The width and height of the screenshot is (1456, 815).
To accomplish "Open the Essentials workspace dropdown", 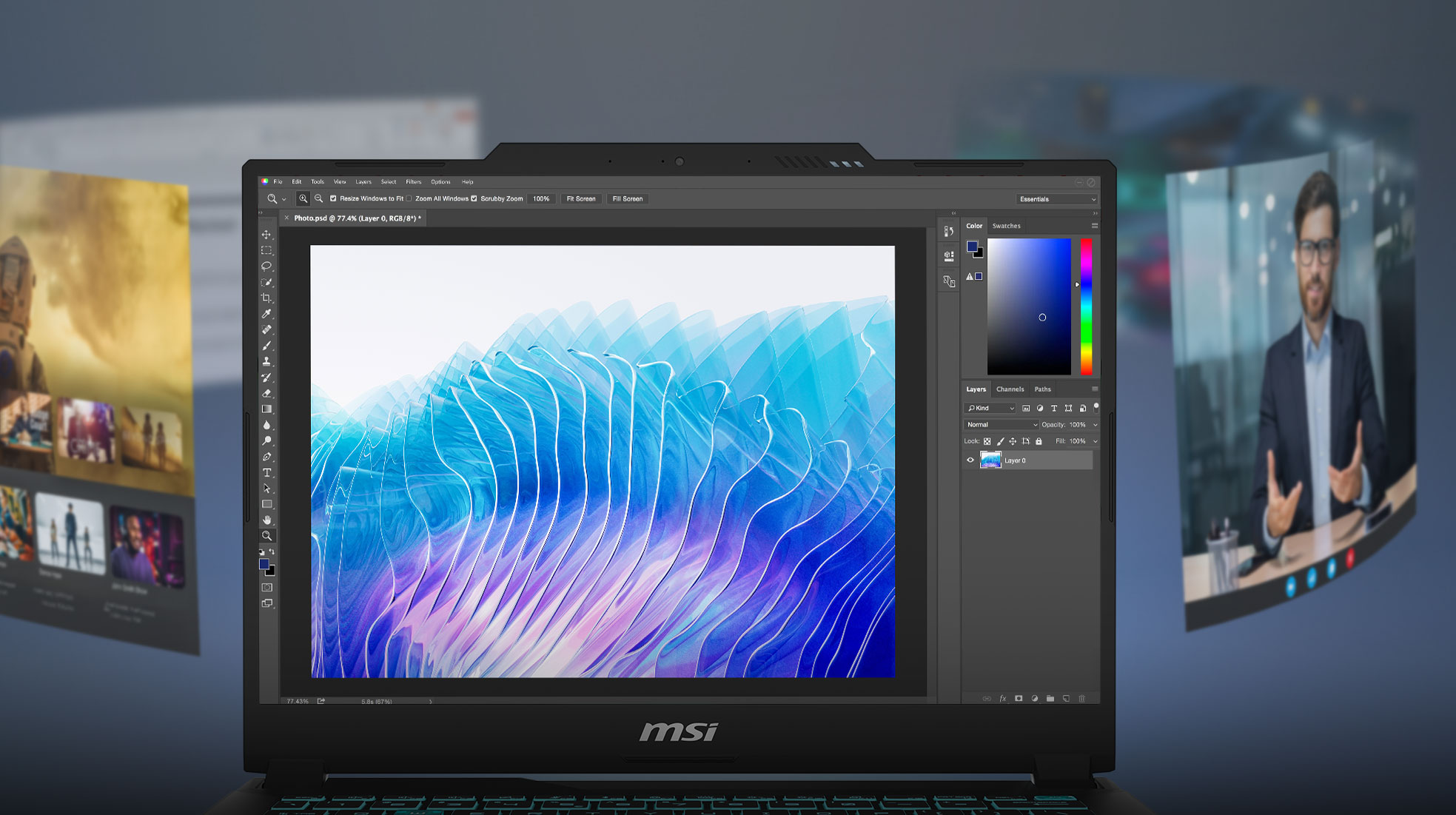I will click(x=1056, y=198).
